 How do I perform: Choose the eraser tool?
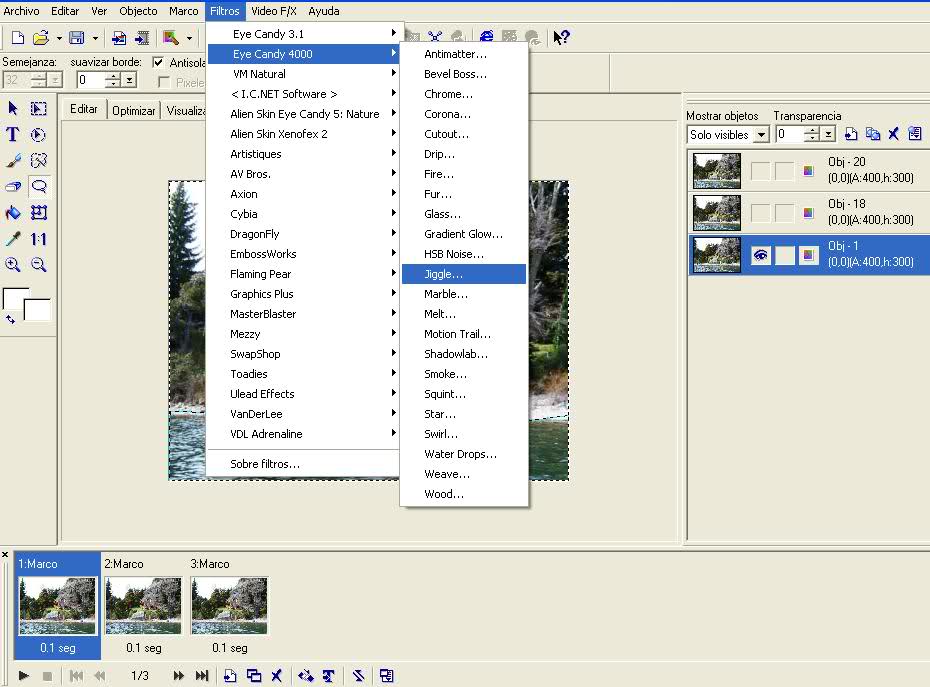pyautogui.click(x=12, y=187)
